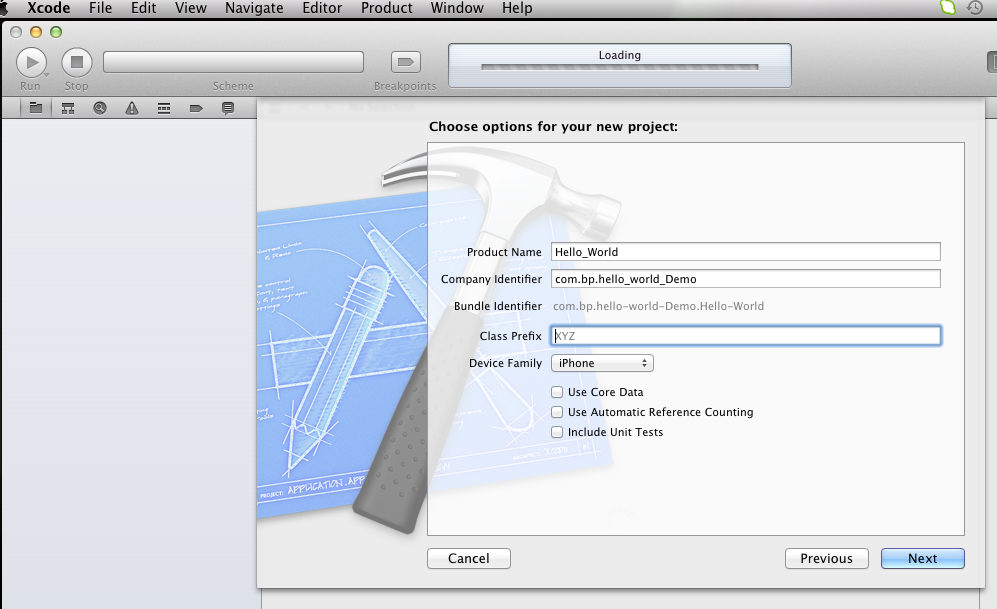Image resolution: width=997 pixels, height=609 pixels.
Task: Open the Editor menu
Action: pos(322,8)
